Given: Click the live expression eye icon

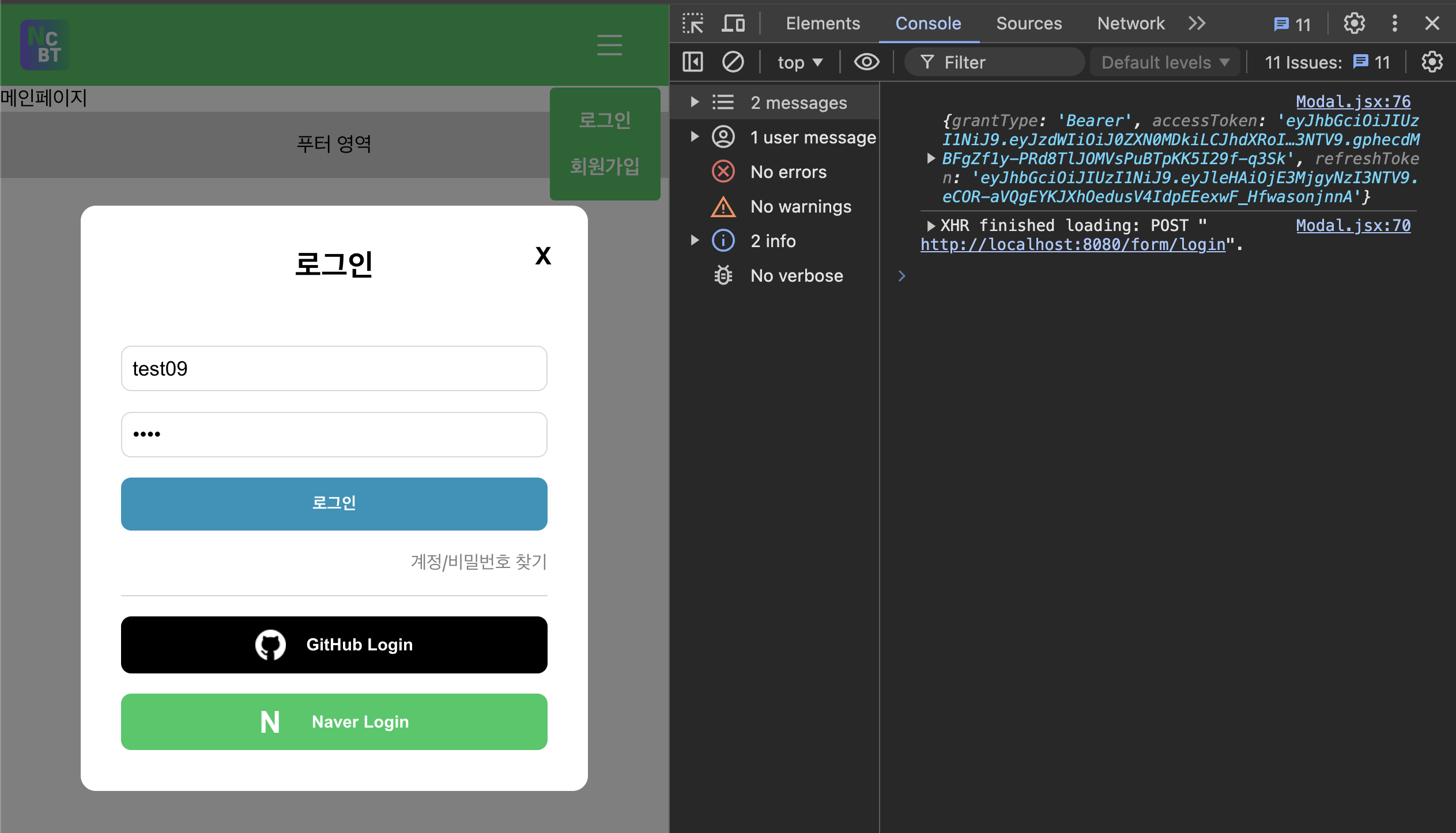Looking at the screenshot, I should coord(866,62).
